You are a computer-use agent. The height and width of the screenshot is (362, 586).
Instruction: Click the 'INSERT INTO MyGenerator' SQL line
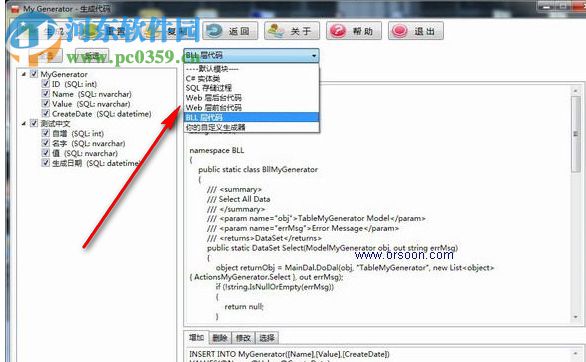[x=289, y=354]
